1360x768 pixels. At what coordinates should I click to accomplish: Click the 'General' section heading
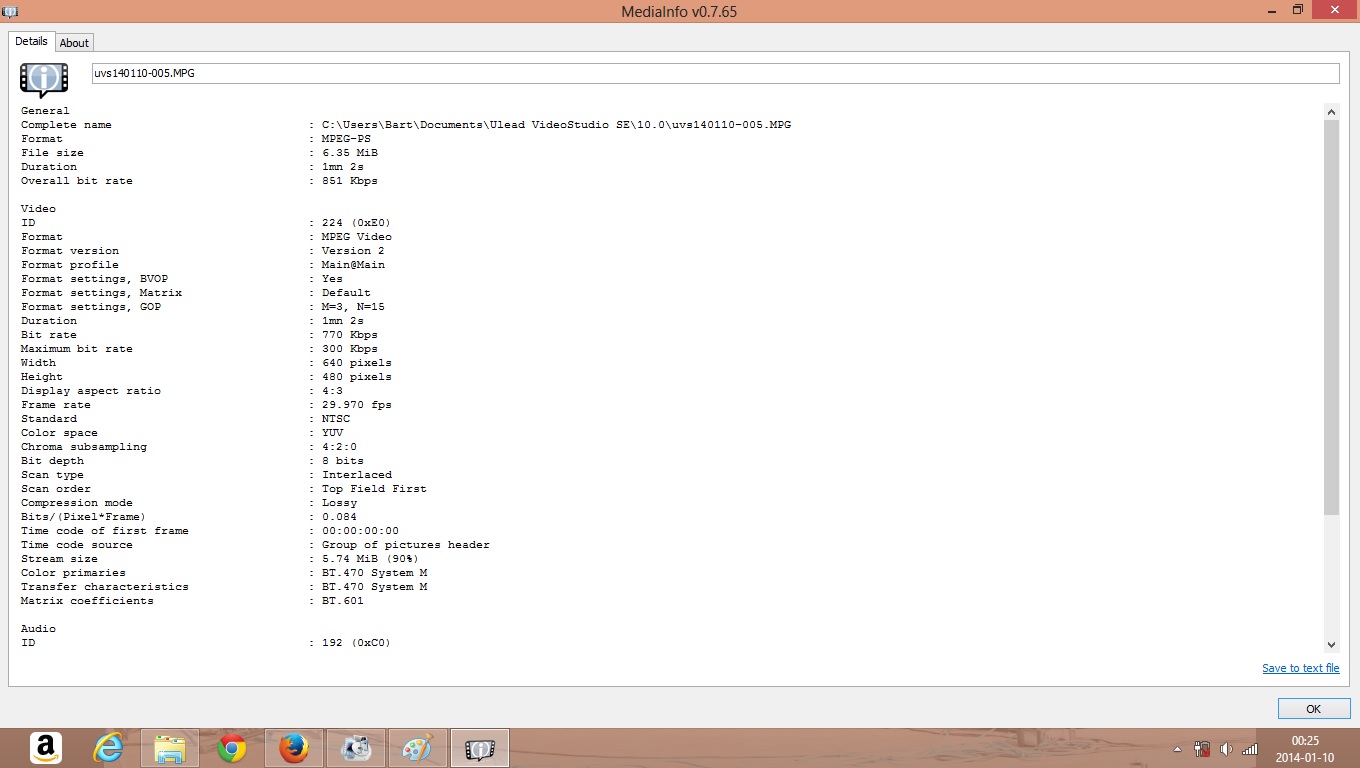45,111
